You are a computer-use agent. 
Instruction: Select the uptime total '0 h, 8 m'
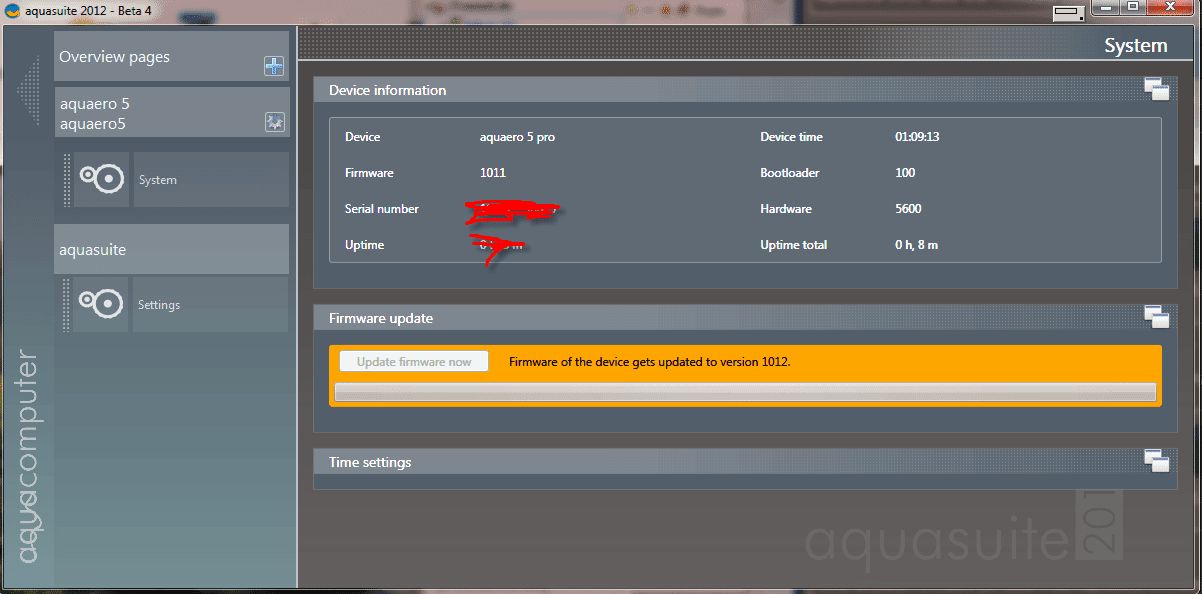click(x=916, y=245)
